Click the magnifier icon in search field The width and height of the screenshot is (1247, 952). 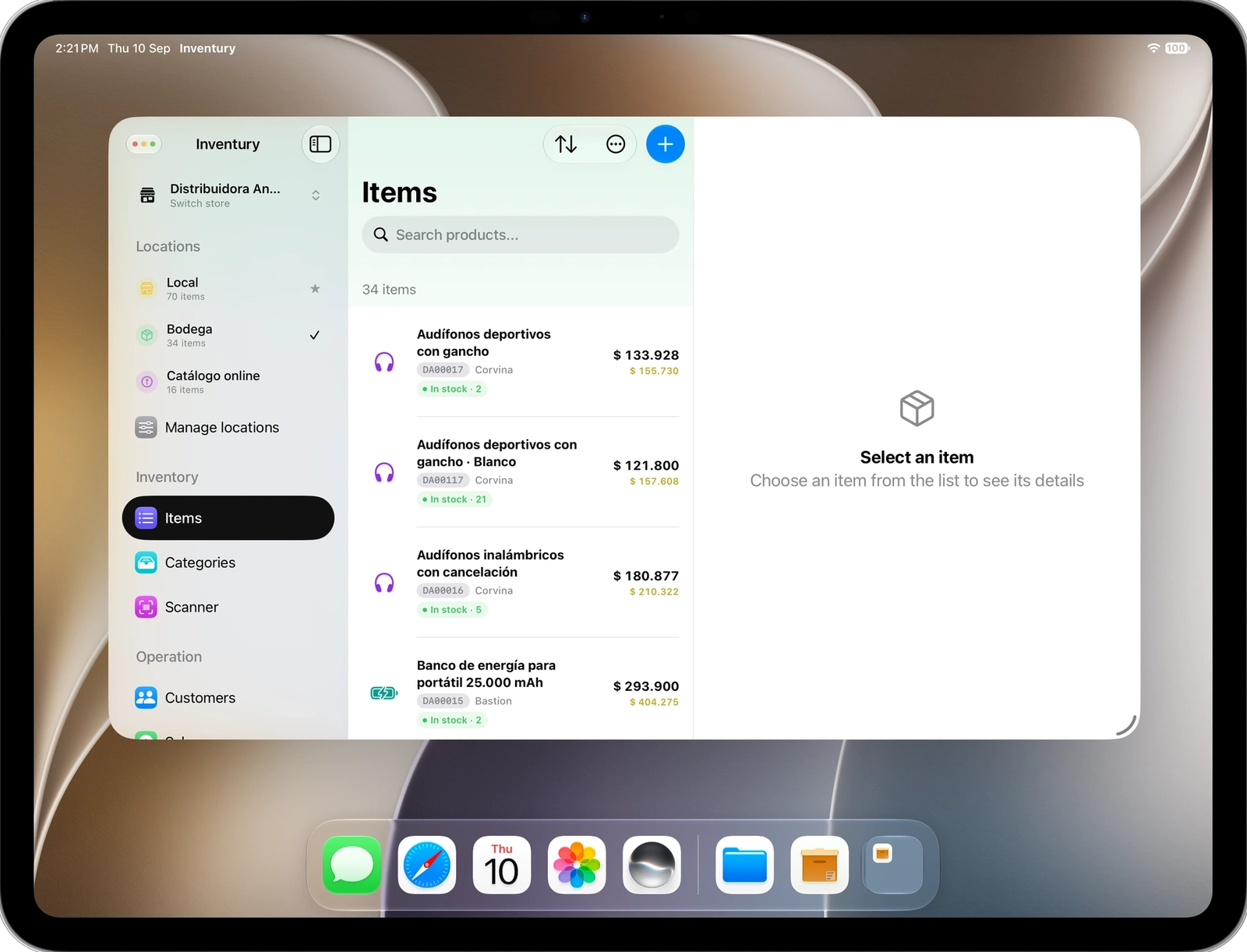click(x=380, y=234)
